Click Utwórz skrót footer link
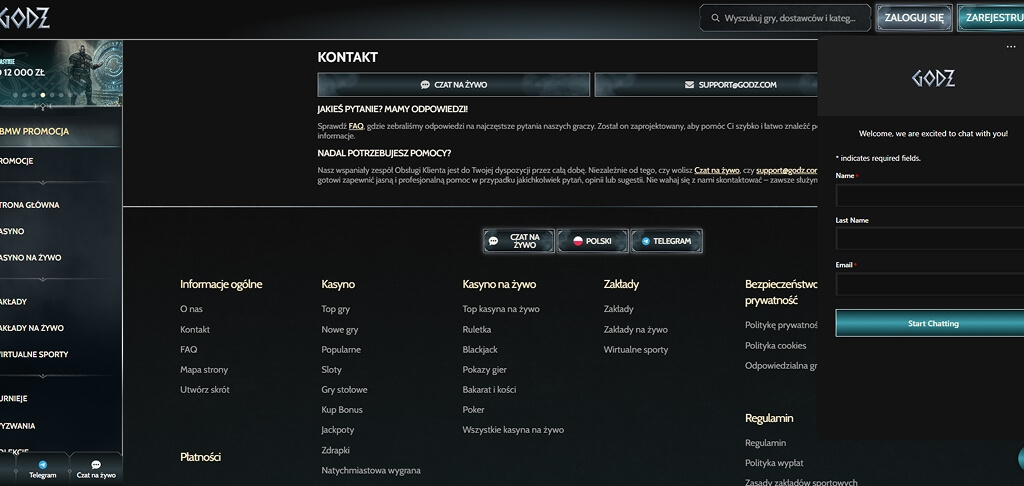 point(205,390)
